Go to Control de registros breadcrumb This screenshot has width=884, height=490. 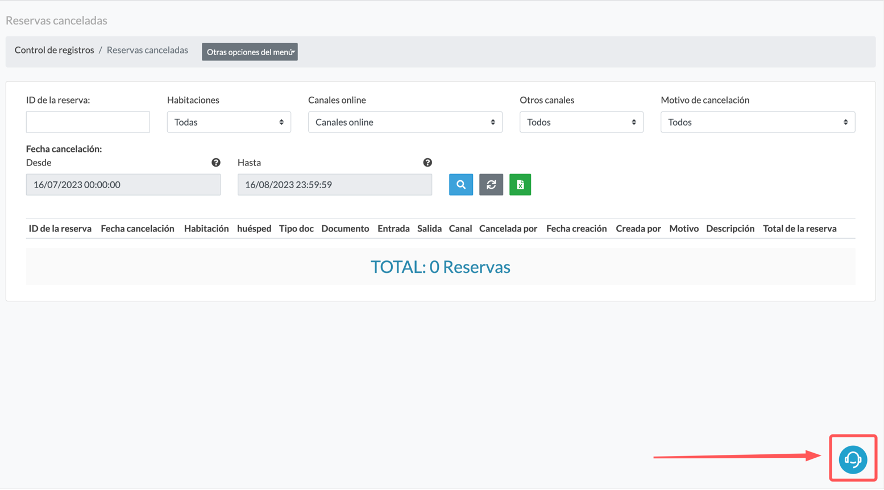[x=54, y=50]
